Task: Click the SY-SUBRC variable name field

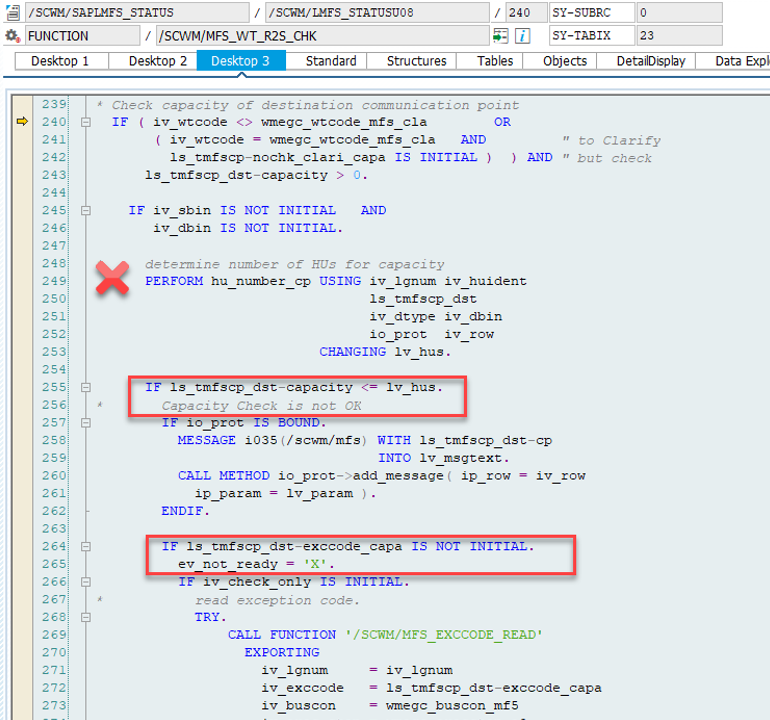Action: 592,13
